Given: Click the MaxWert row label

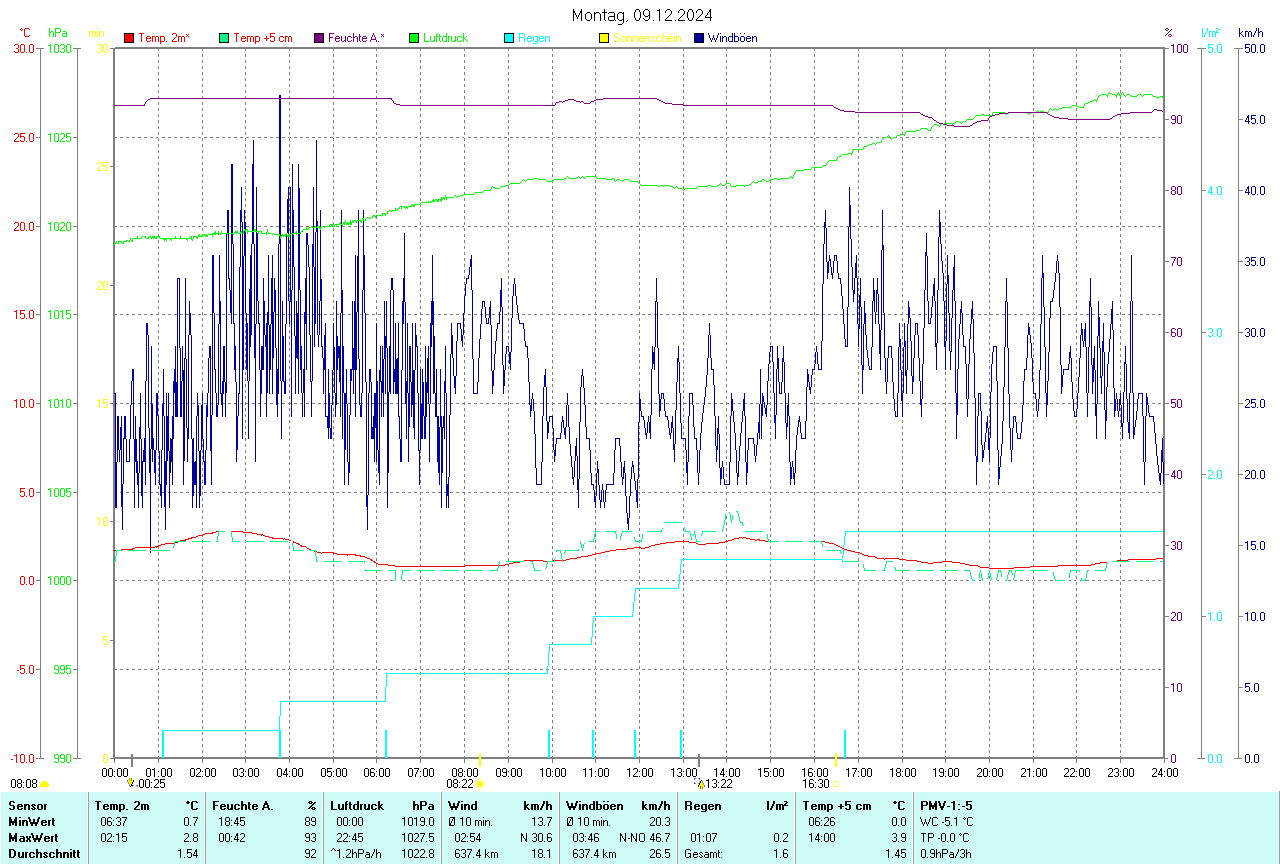Looking at the screenshot, I should click(33, 837).
